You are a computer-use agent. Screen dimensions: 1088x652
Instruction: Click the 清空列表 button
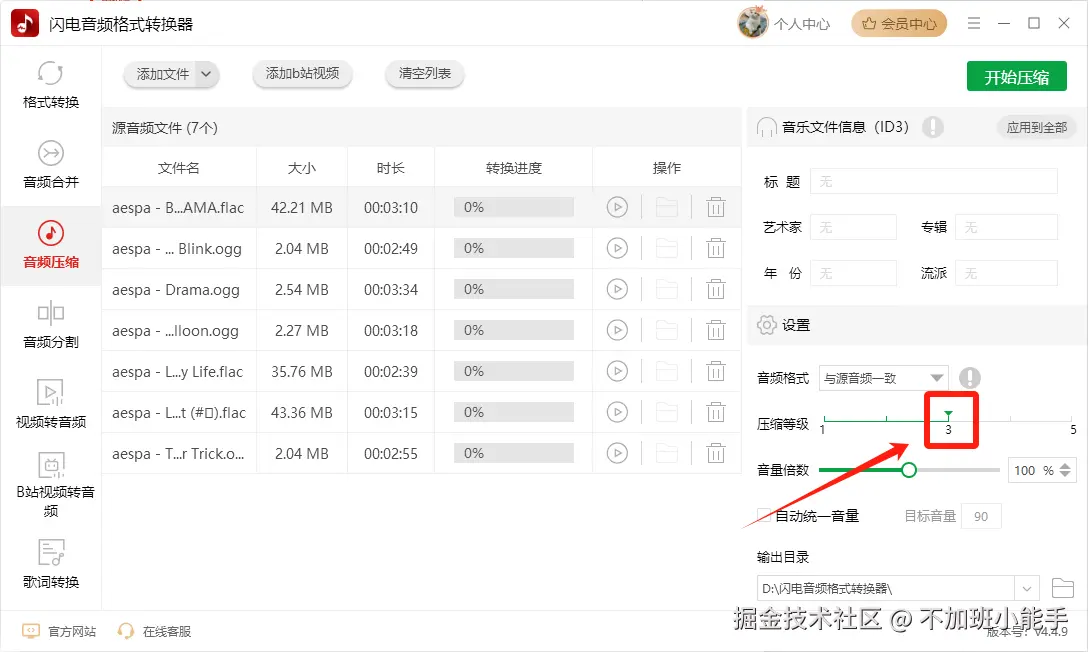coord(425,74)
